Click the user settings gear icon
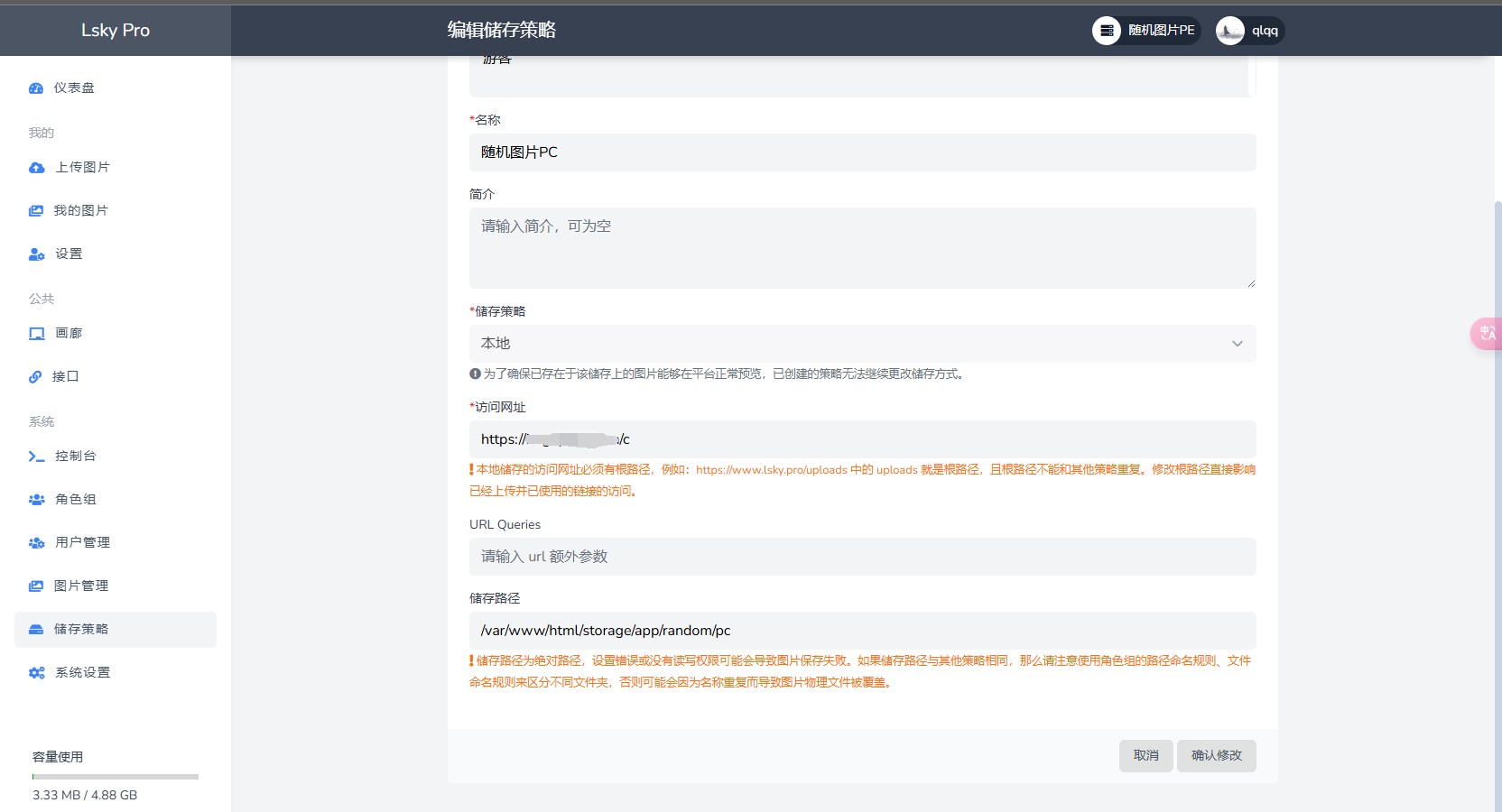The height and width of the screenshot is (812, 1502). [x=37, y=254]
